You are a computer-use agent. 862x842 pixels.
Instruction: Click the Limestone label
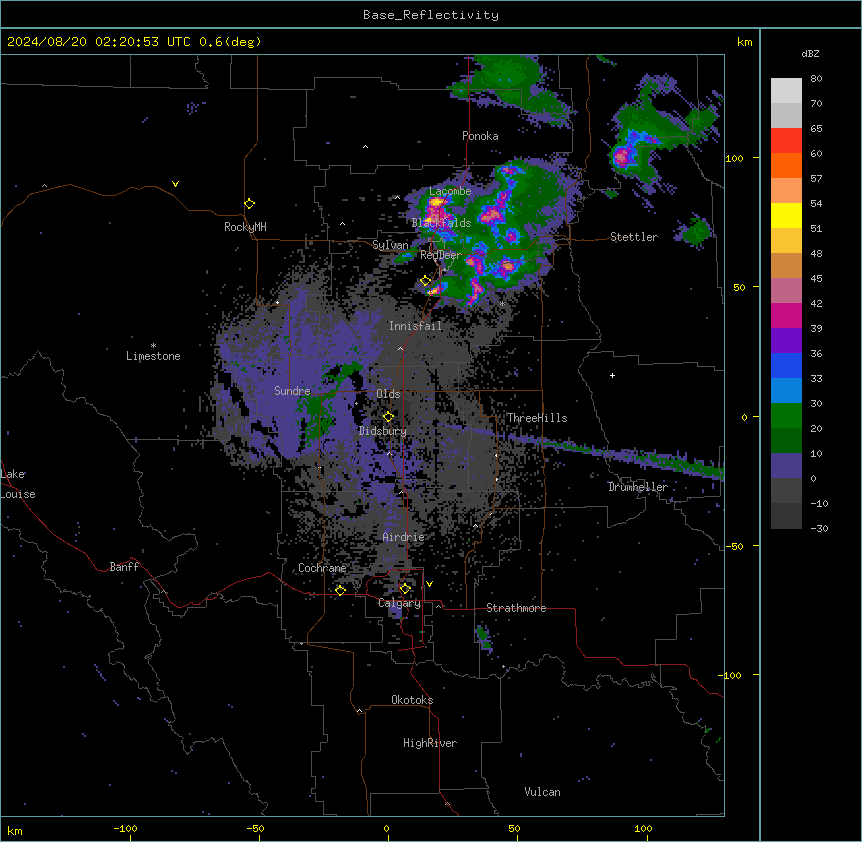click(153, 356)
